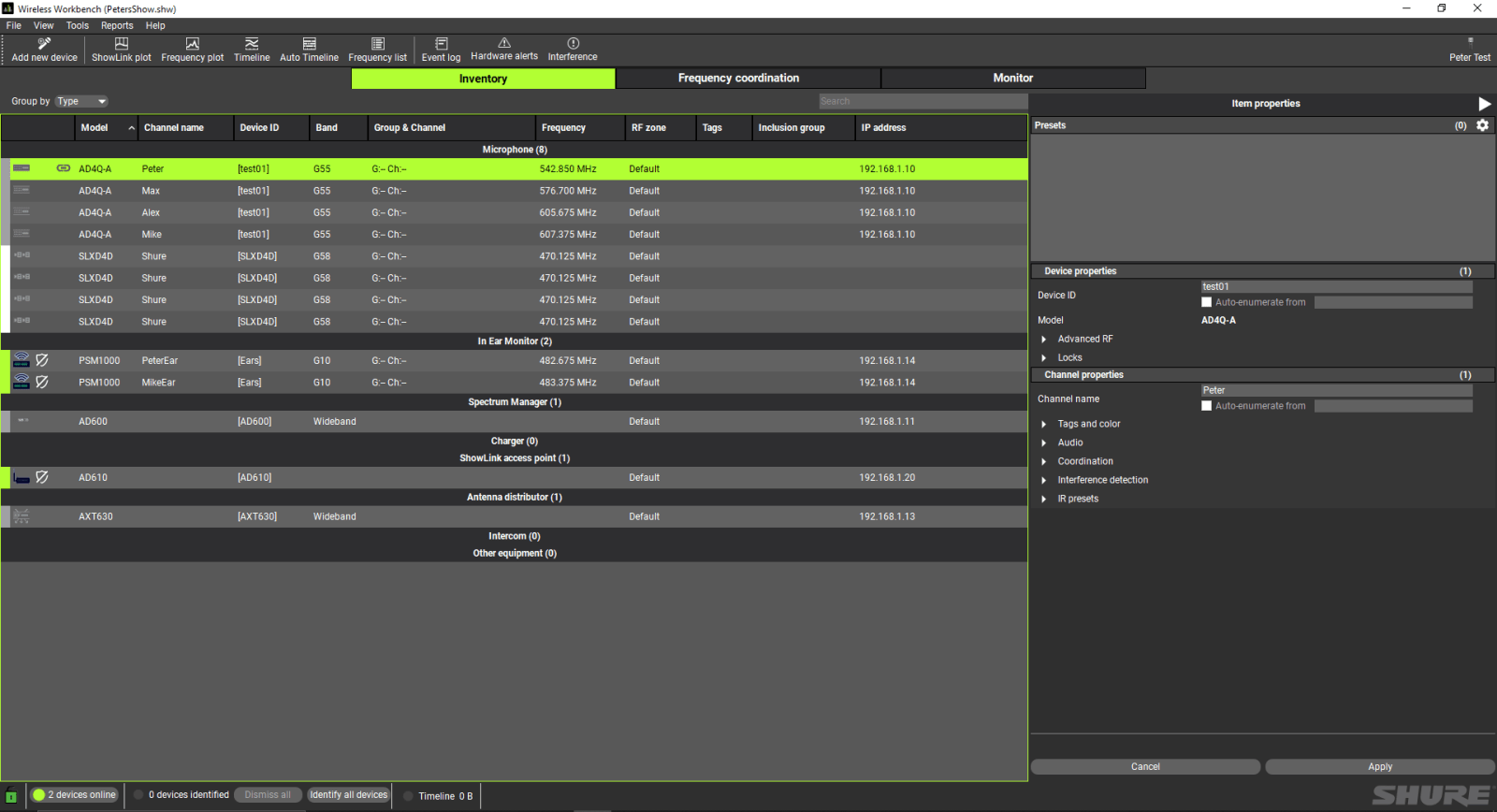Select the Inventory tab
This screenshot has height=812, width=1497.
(x=483, y=79)
